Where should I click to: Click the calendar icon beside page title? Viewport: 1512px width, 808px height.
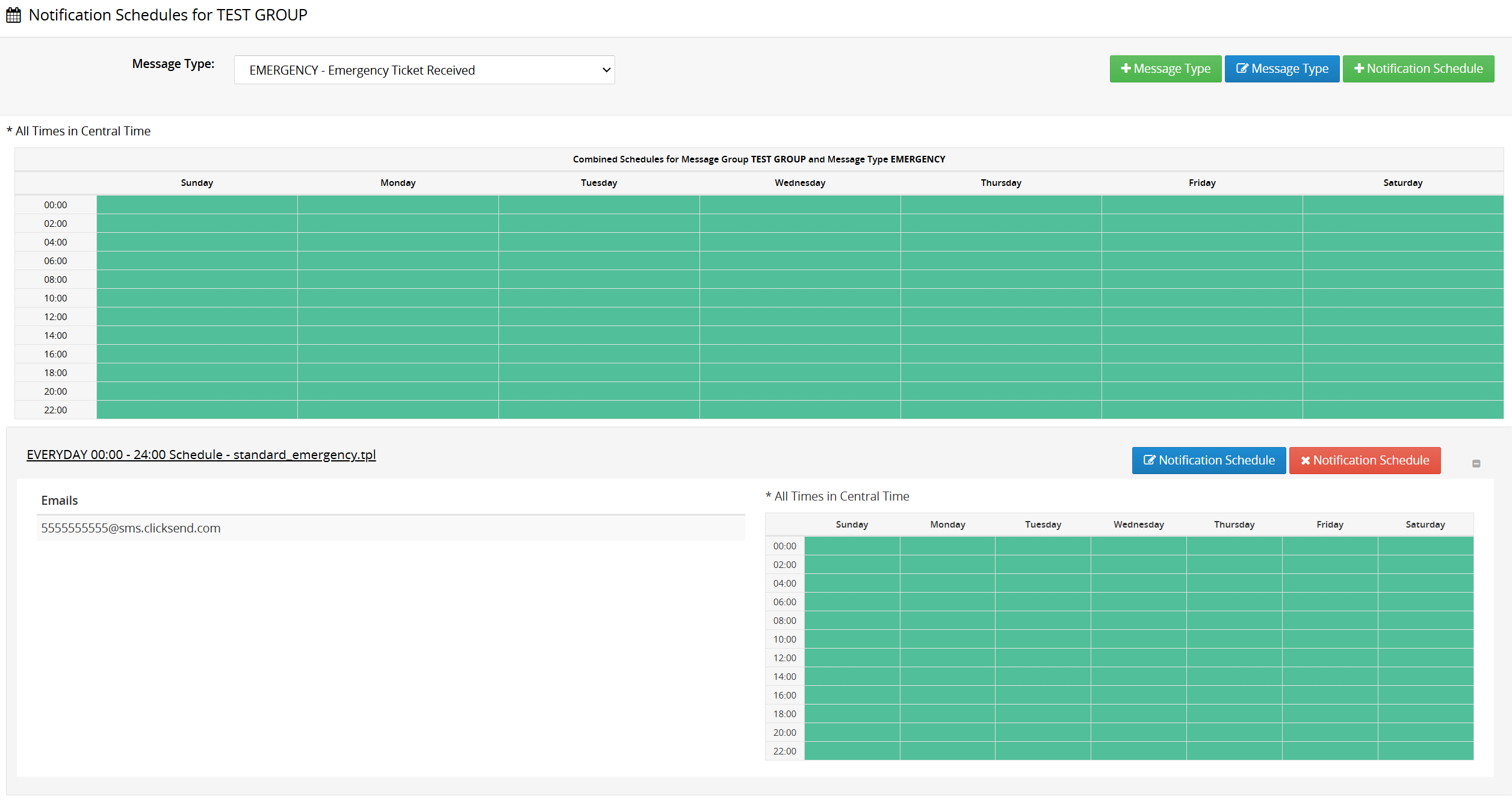13,15
